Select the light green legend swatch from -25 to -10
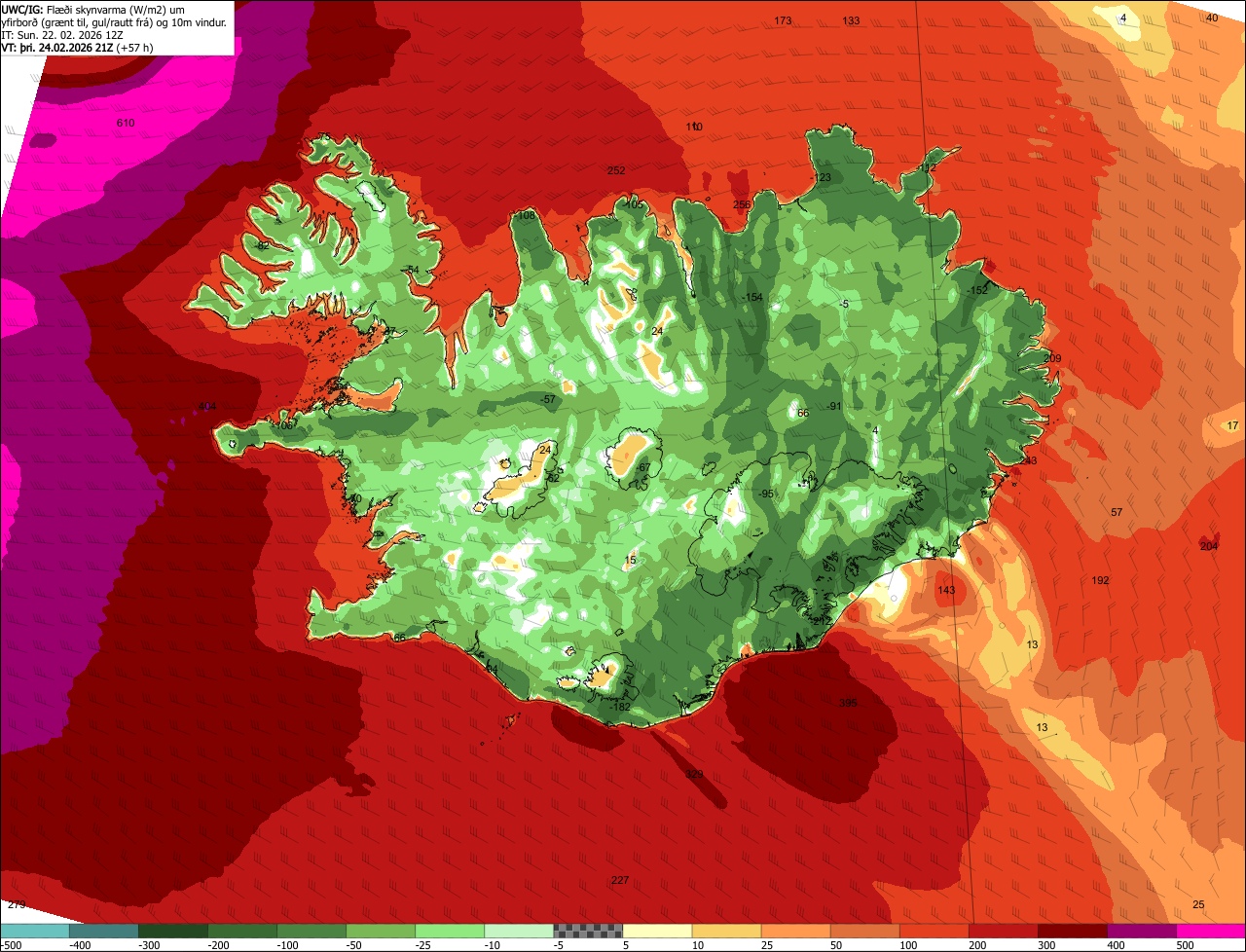Viewport: 1246px width, 952px height. coord(450,931)
